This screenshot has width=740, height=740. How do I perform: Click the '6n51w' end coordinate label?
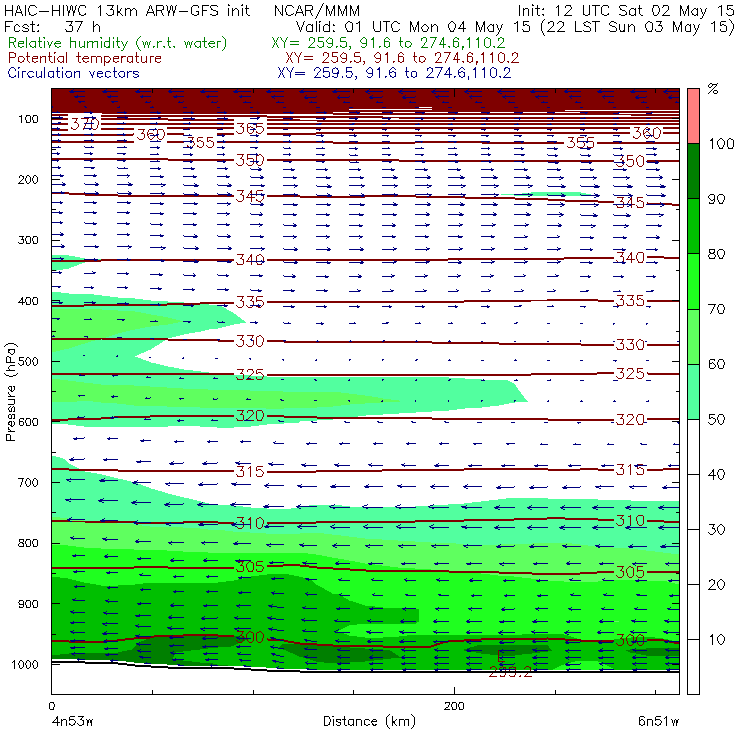point(659,722)
